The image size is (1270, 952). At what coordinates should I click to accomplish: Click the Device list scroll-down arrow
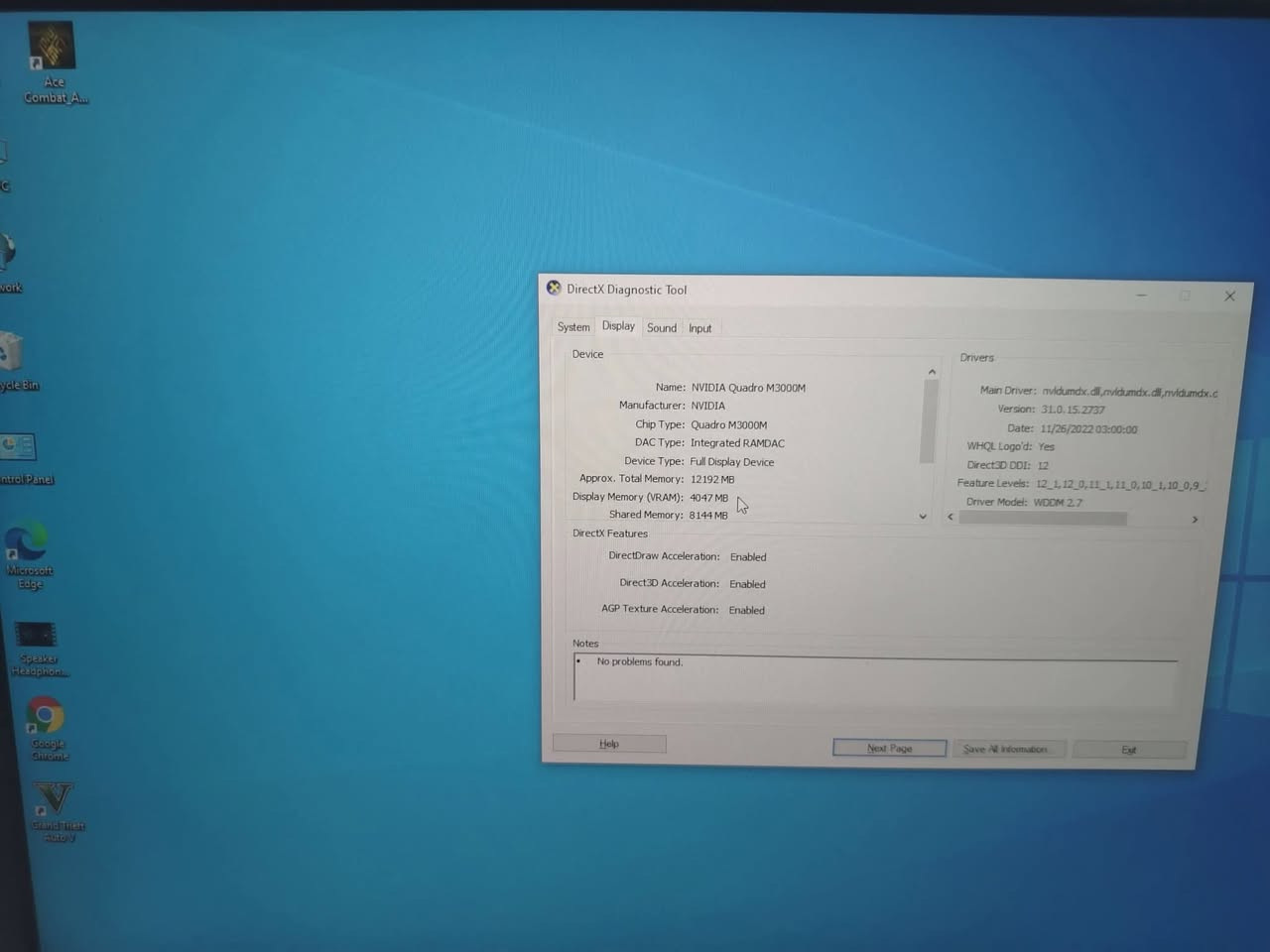[x=923, y=517]
